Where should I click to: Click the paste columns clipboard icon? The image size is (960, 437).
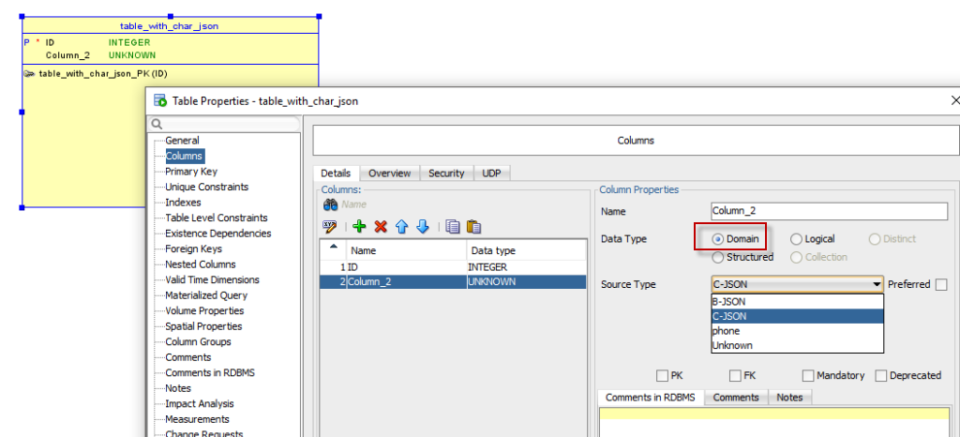pyautogui.click(x=474, y=227)
